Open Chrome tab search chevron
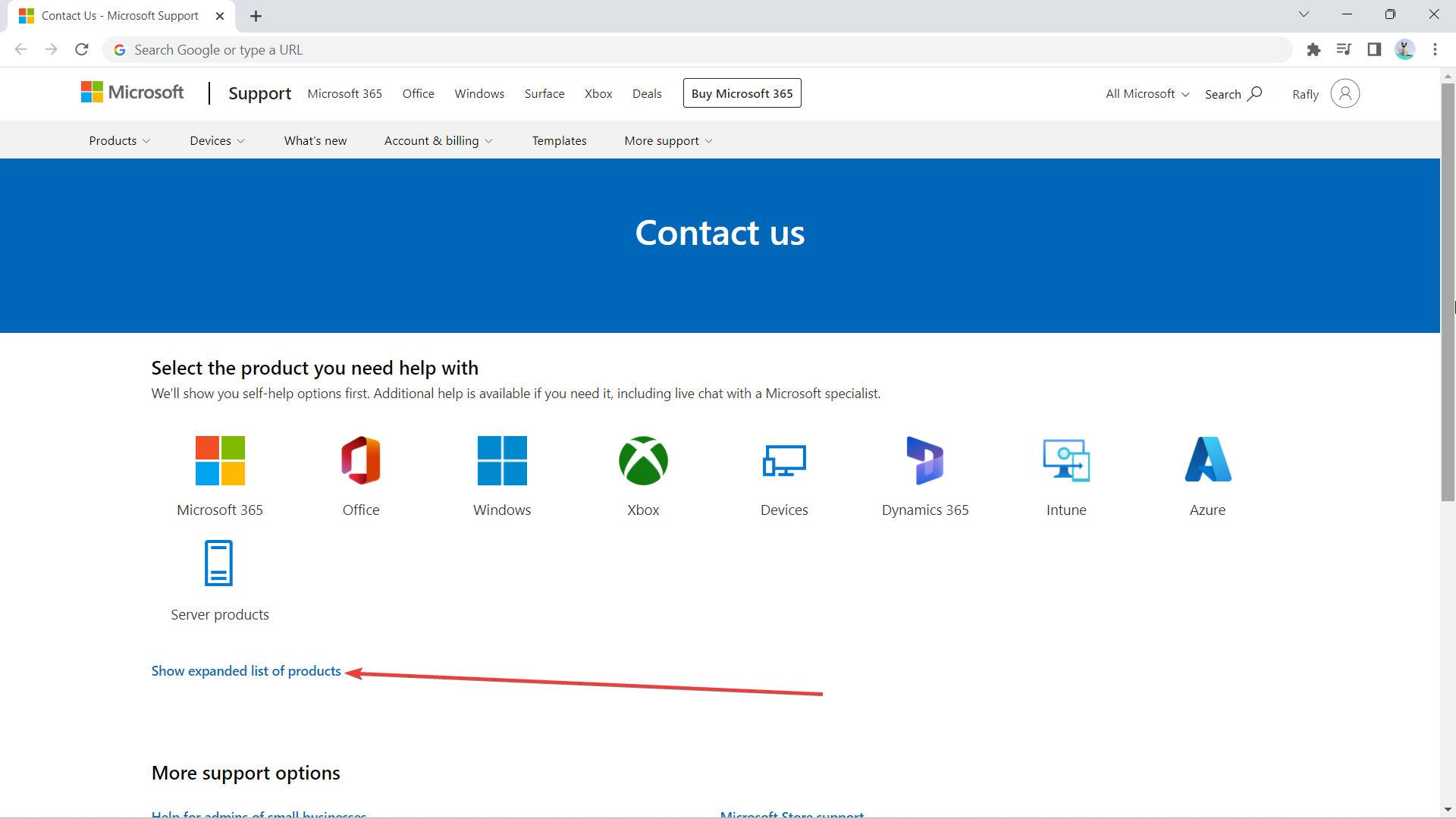Image resolution: width=1456 pixels, height=819 pixels. (x=1304, y=14)
